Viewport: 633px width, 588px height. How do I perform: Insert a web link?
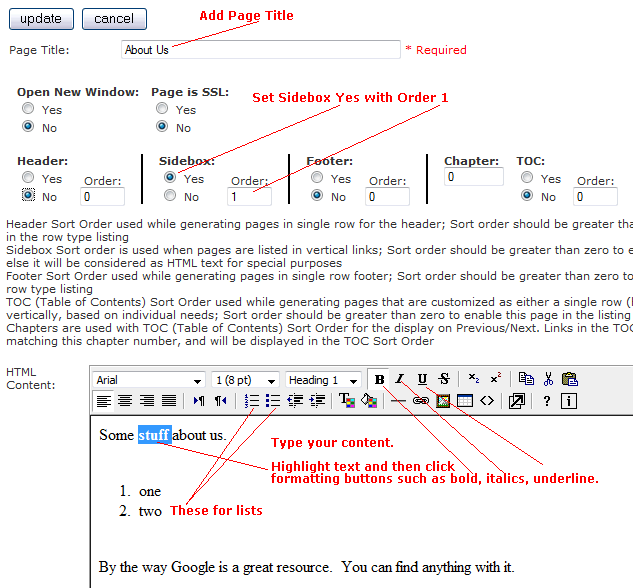click(x=421, y=401)
